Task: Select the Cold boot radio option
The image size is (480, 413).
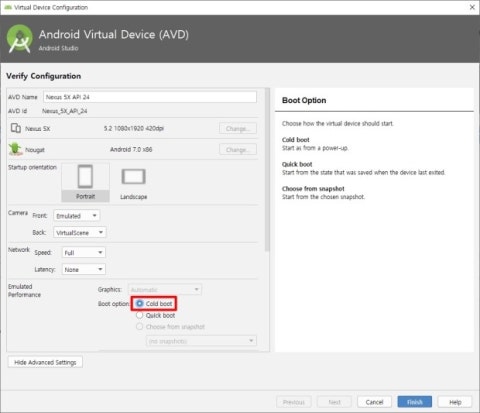Action: pos(140,303)
